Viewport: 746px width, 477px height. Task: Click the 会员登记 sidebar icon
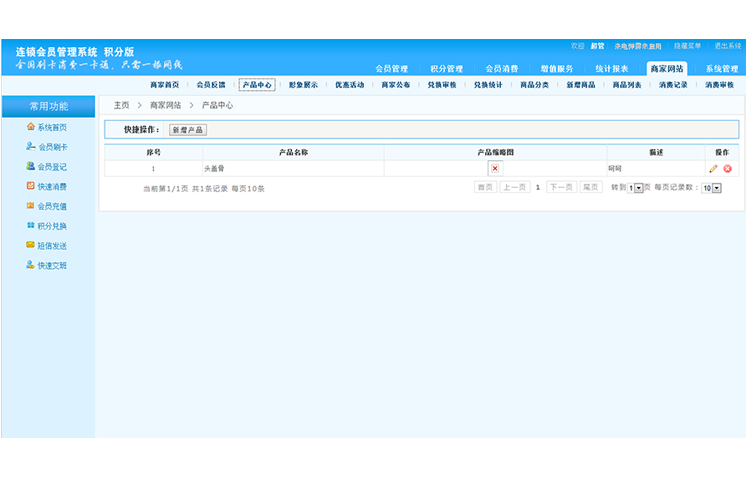click(30, 166)
